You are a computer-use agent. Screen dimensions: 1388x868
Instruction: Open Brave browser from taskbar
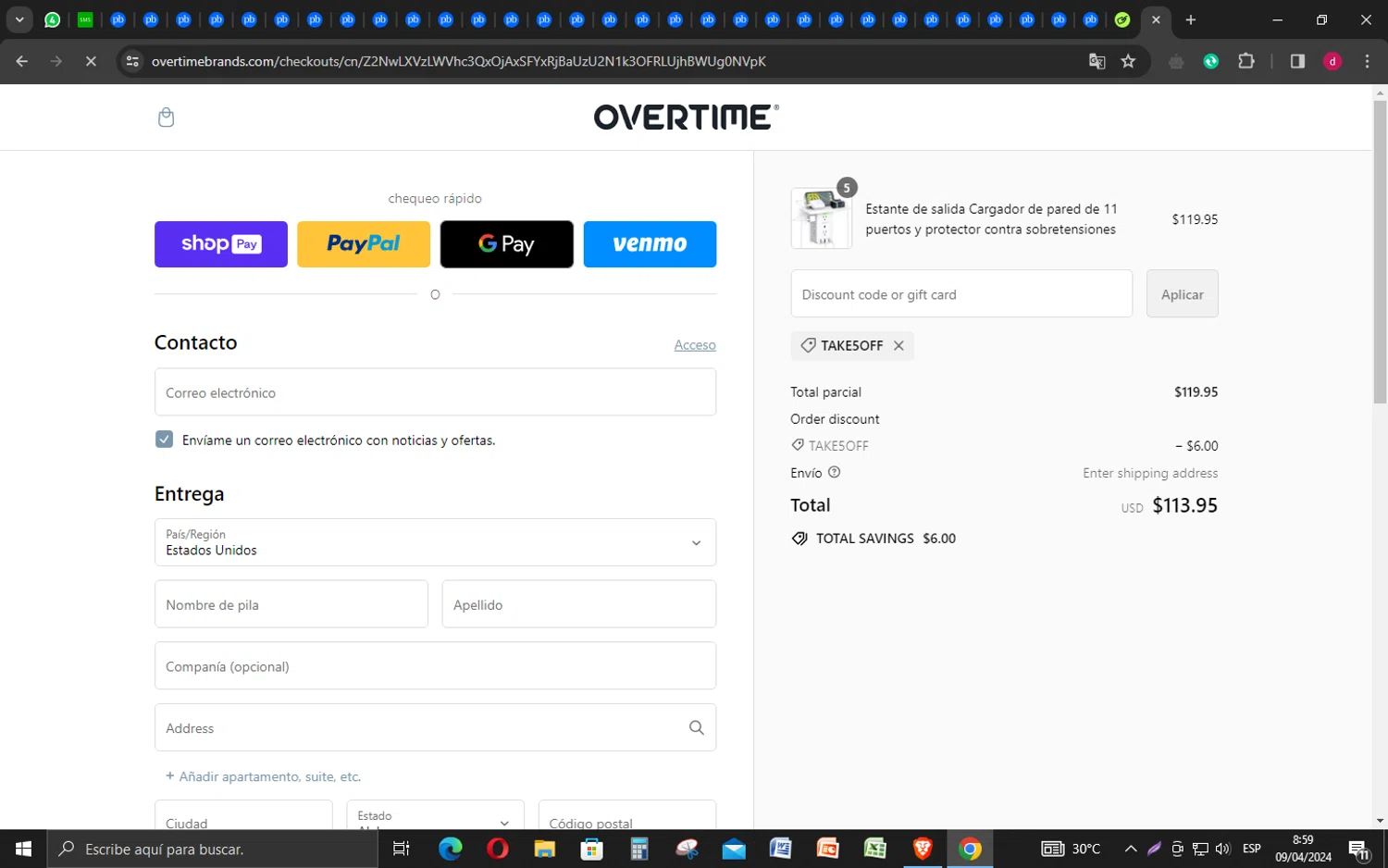(923, 849)
